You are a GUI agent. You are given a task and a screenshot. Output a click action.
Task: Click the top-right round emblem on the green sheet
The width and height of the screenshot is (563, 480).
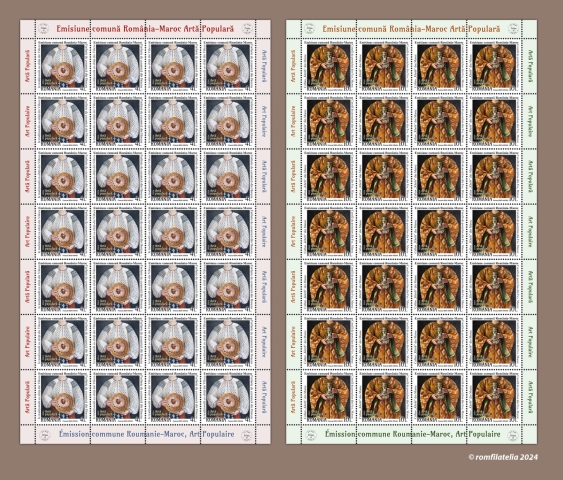(513, 29)
